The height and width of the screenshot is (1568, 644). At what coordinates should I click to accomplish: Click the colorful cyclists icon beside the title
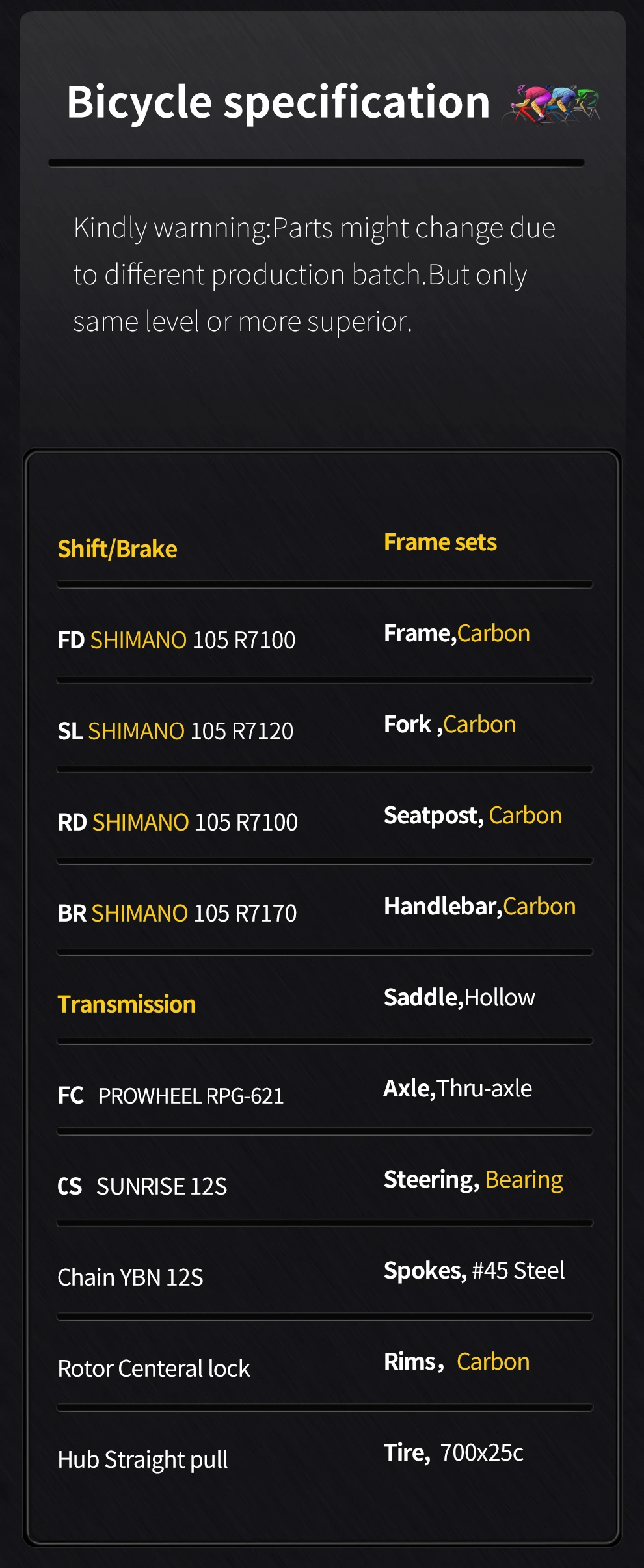click(x=552, y=104)
